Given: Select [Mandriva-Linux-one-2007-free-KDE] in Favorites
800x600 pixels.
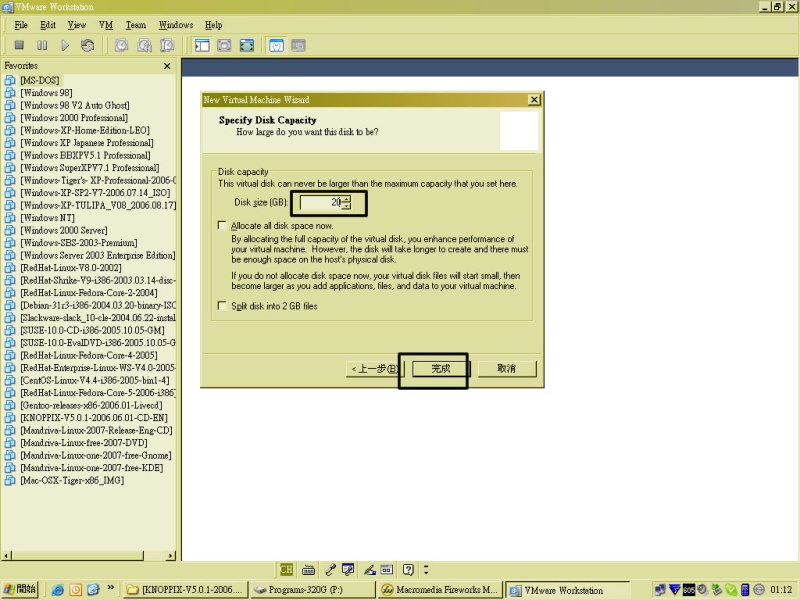Looking at the screenshot, I should (x=92, y=468).
